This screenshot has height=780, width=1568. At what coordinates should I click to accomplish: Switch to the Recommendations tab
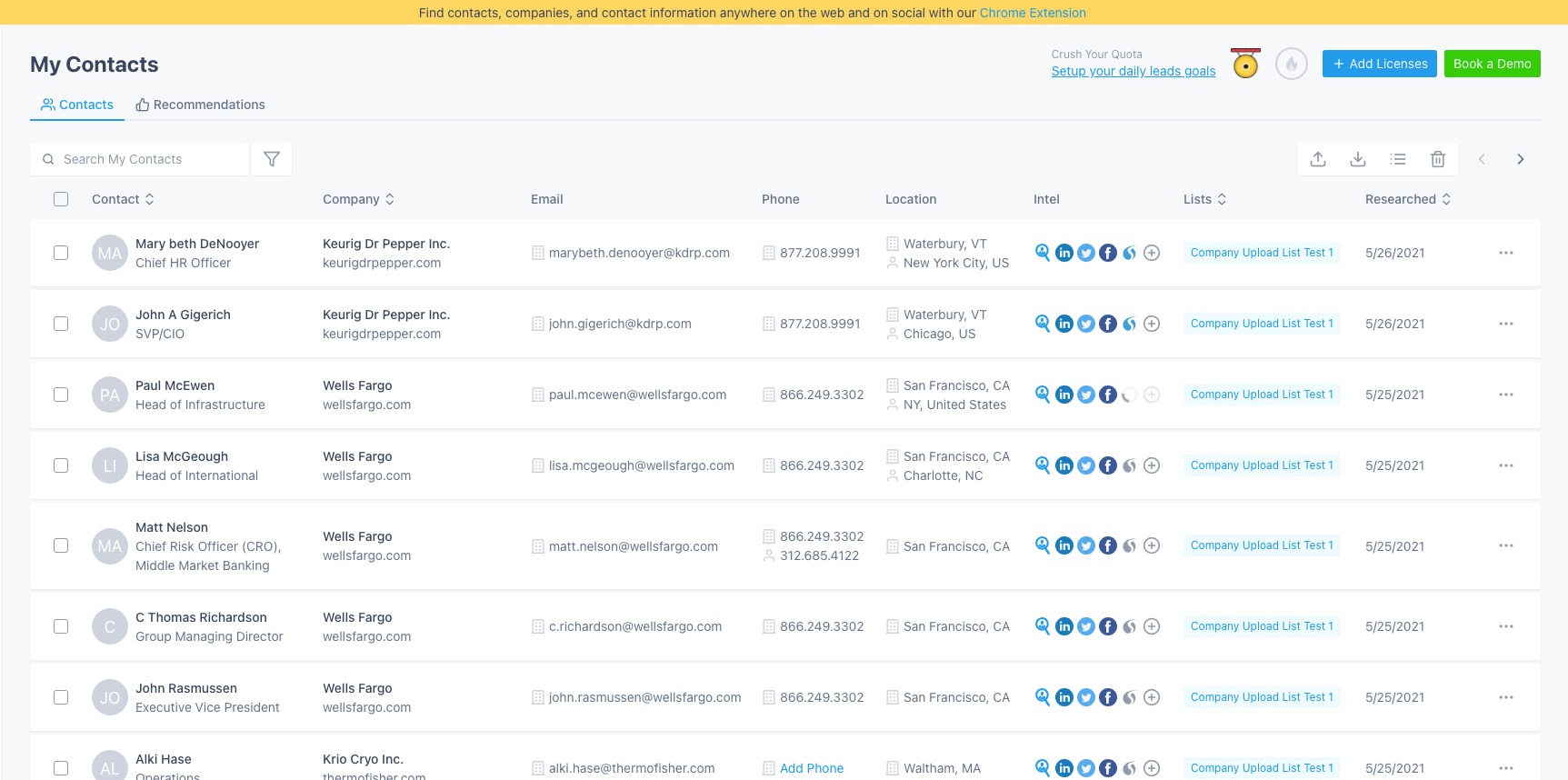pos(200,105)
